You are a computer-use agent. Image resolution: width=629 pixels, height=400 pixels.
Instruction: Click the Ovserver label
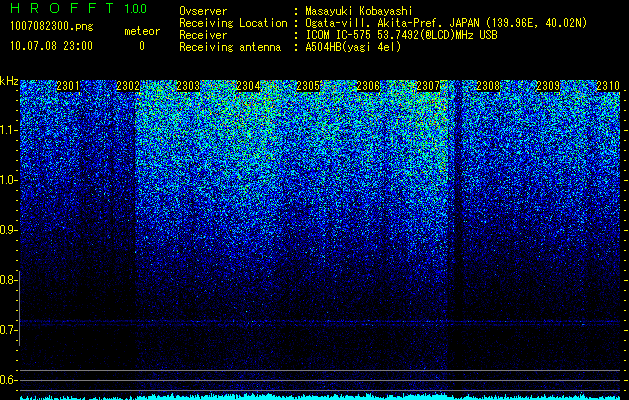tap(203, 11)
